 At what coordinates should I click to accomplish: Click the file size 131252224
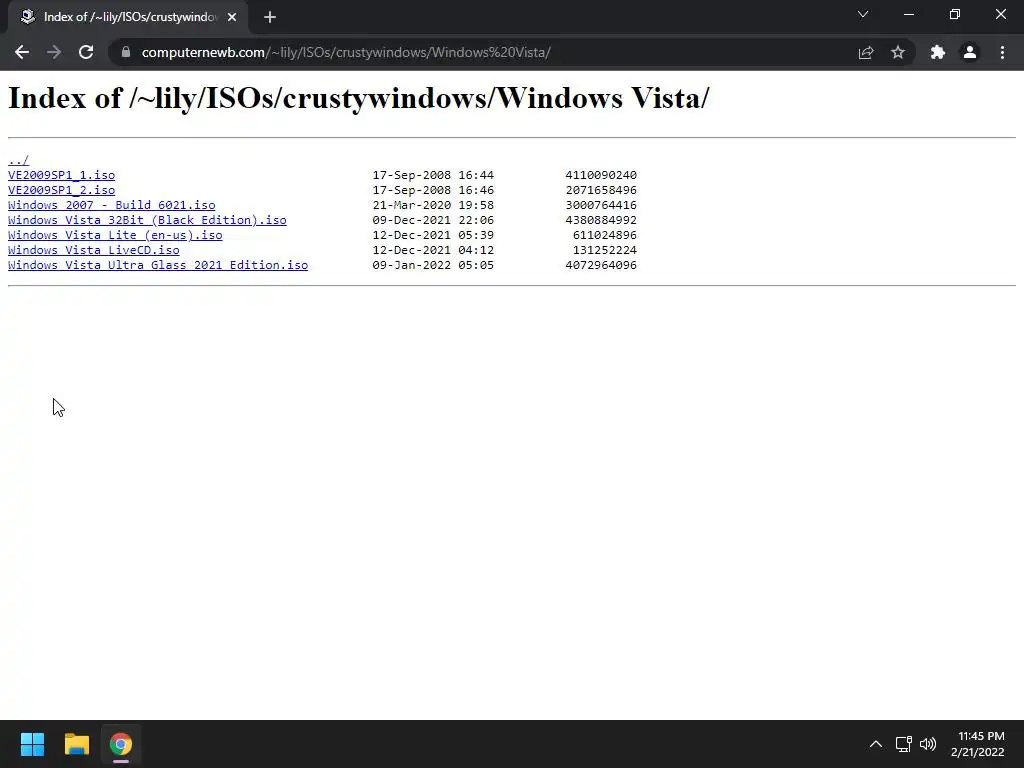(605, 250)
